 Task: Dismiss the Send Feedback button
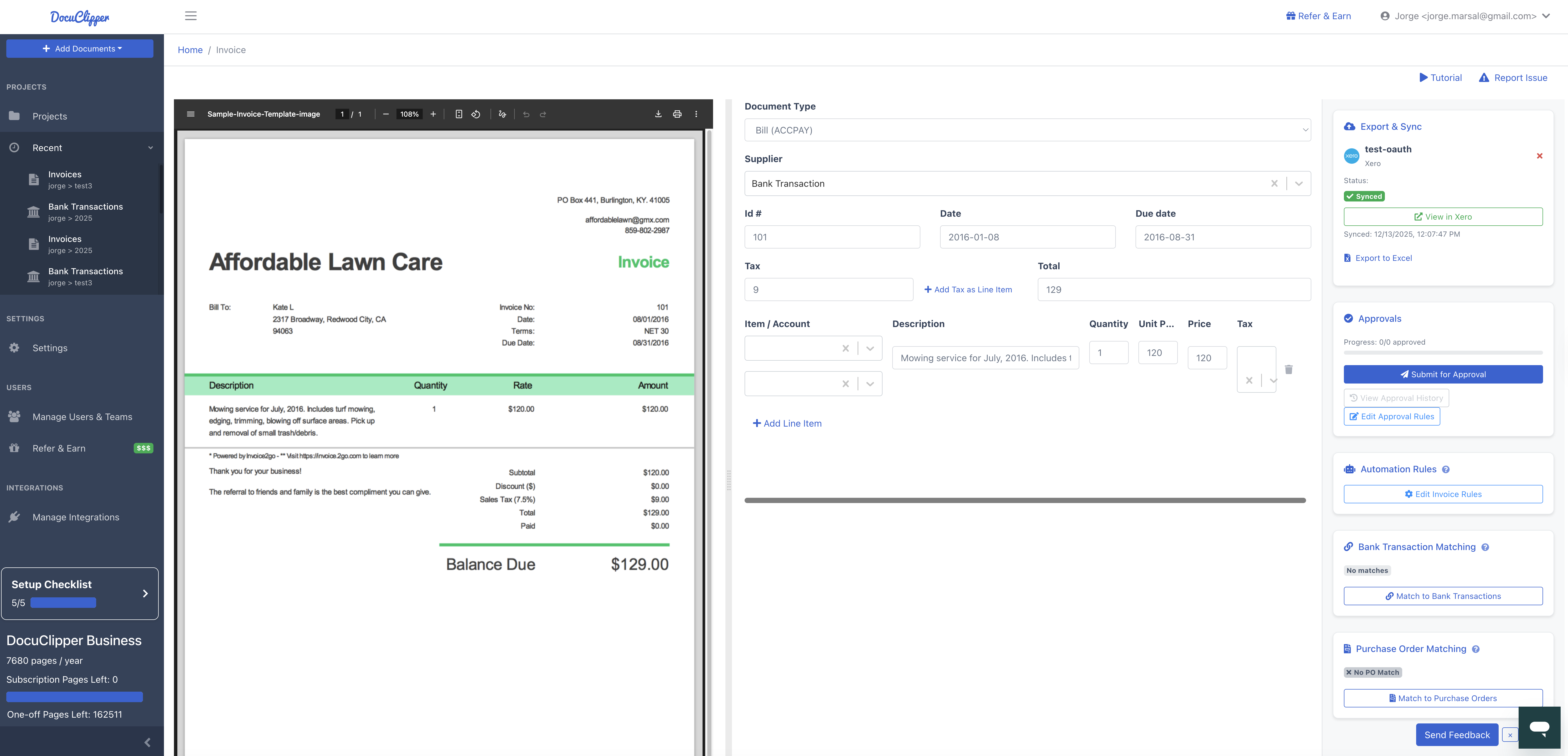click(1510, 735)
